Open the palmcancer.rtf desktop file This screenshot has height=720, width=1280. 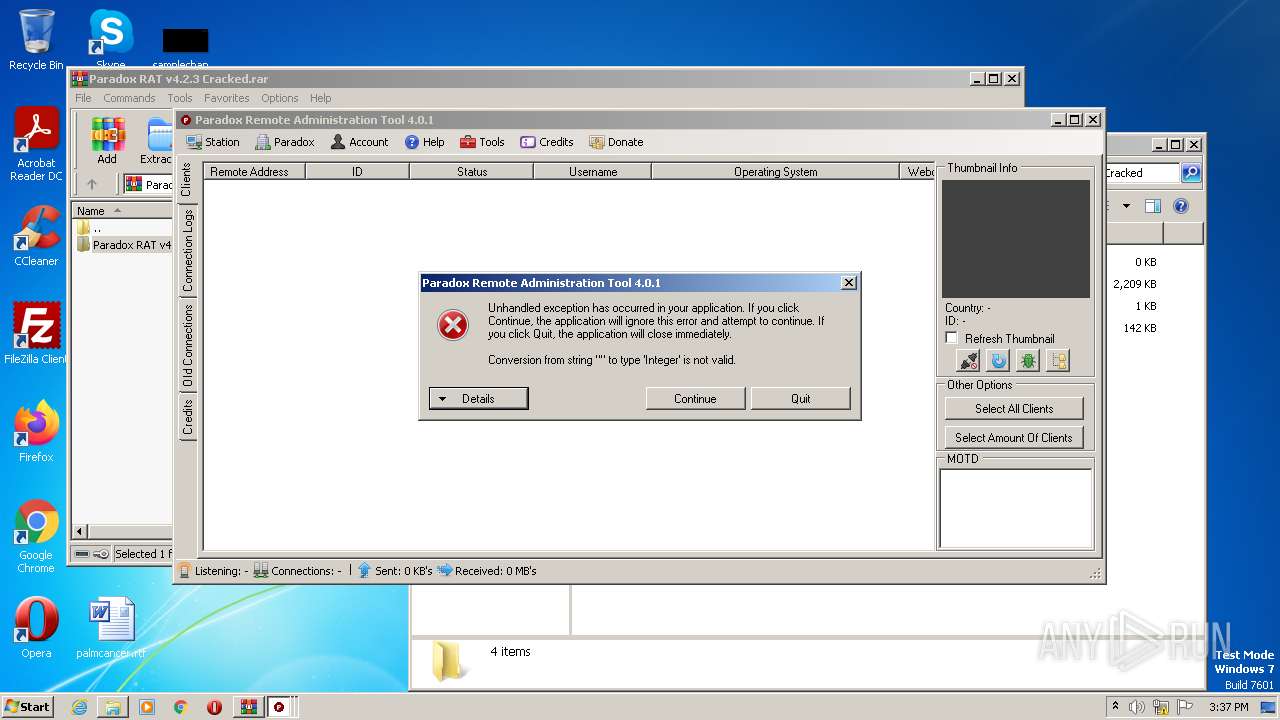[x=111, y=627]
